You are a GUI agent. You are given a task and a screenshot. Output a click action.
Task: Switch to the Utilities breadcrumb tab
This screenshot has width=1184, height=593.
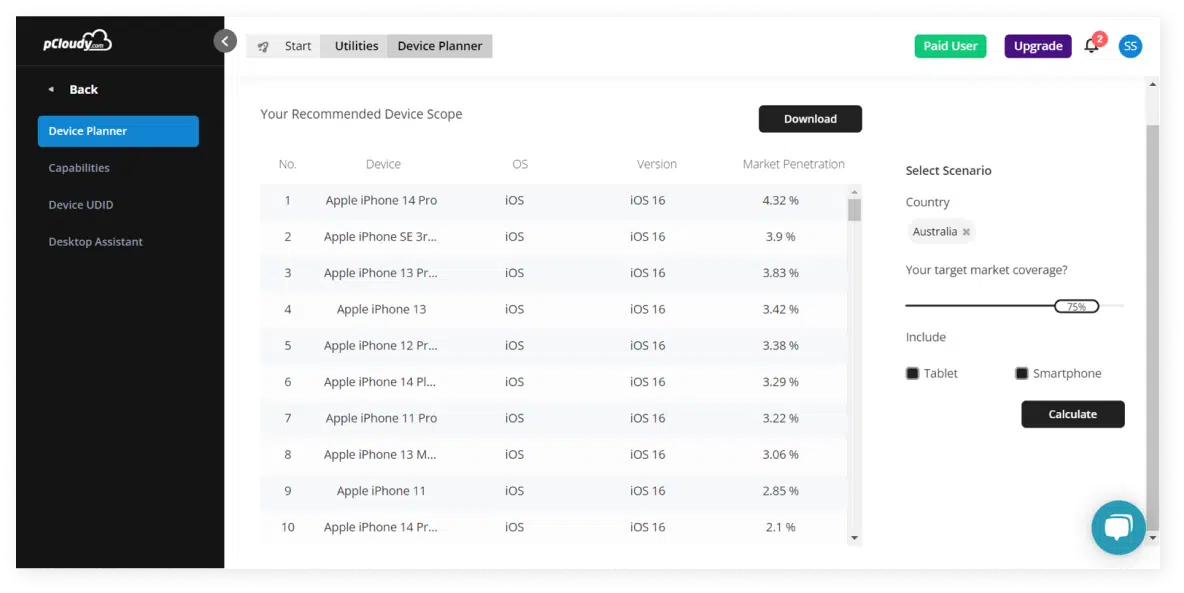click(356, 46)
